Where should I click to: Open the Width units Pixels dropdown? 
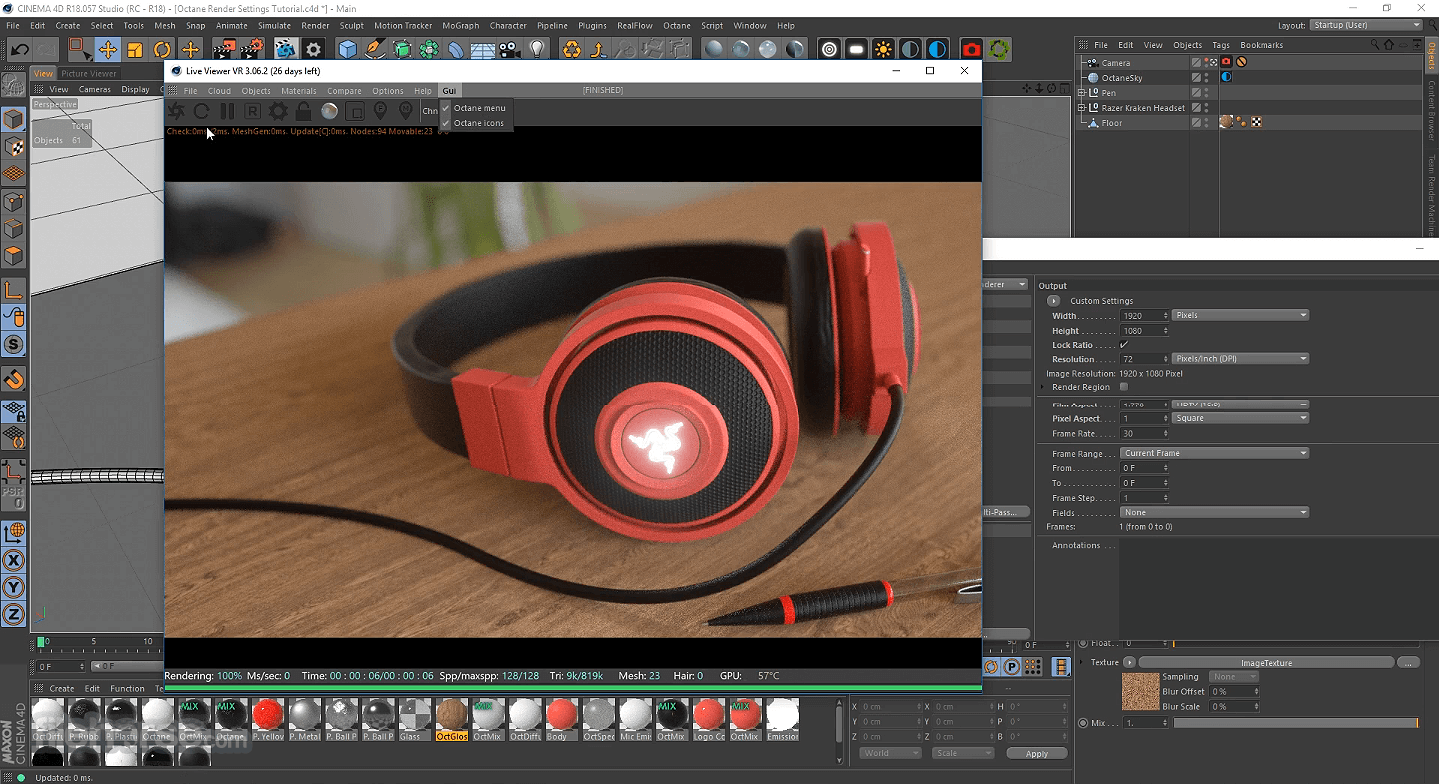1240,315
